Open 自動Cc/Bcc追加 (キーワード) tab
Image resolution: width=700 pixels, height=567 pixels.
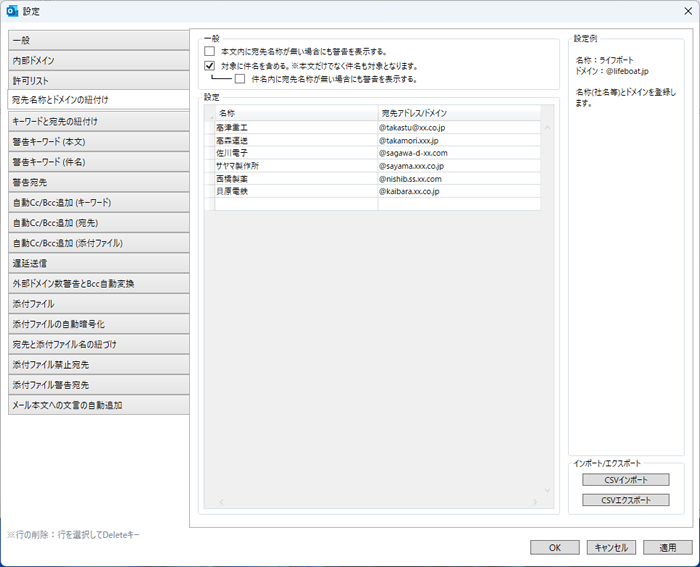[99, 203]
